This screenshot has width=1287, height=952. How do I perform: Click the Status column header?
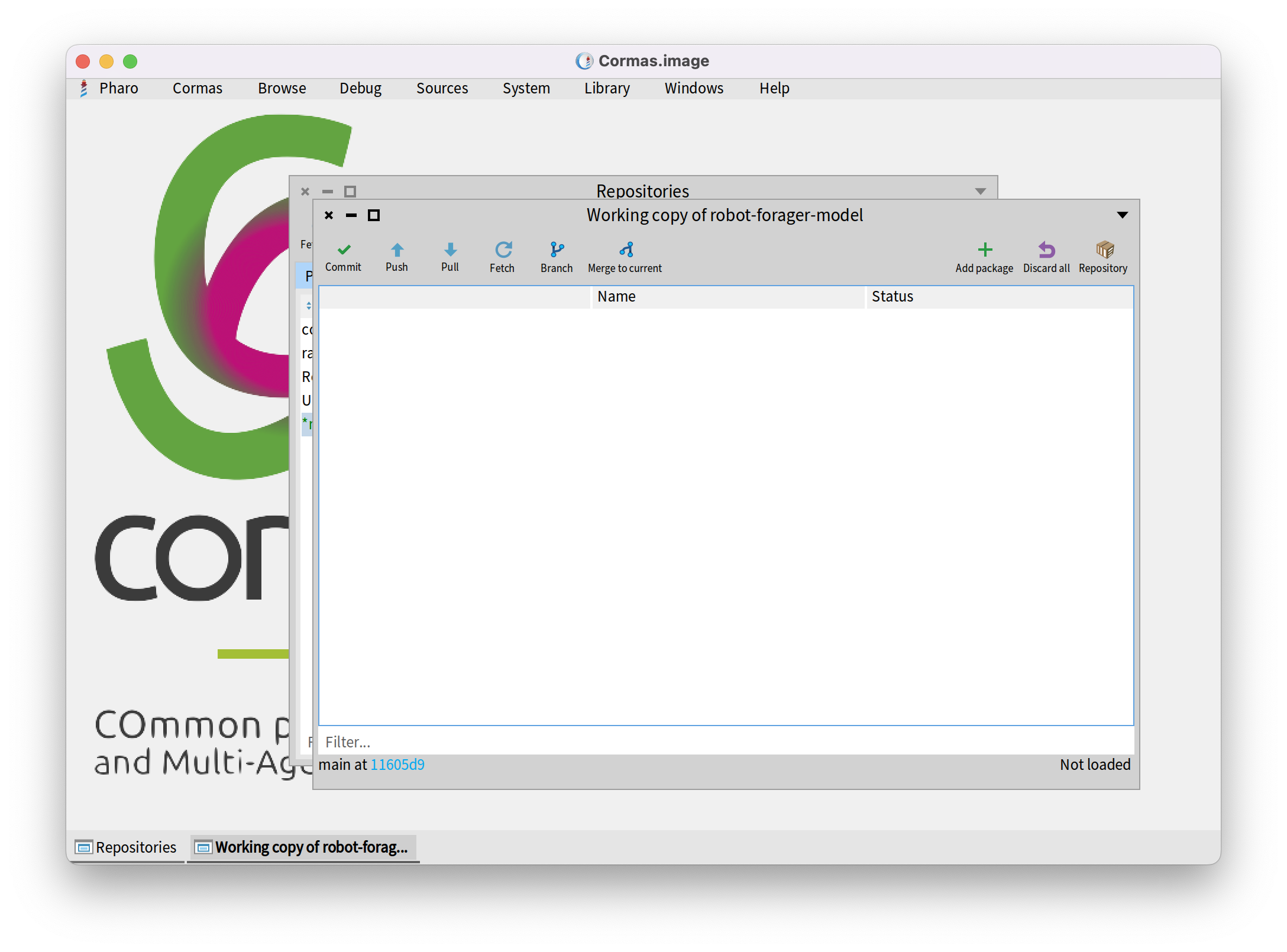pyautogui.click(x=893, y=297)
